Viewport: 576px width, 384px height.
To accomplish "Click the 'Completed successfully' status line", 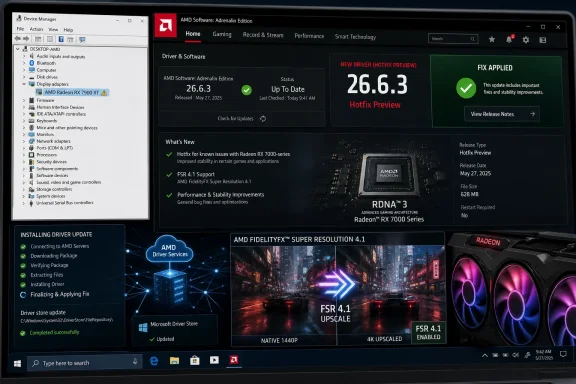I will tap(54, 333).
